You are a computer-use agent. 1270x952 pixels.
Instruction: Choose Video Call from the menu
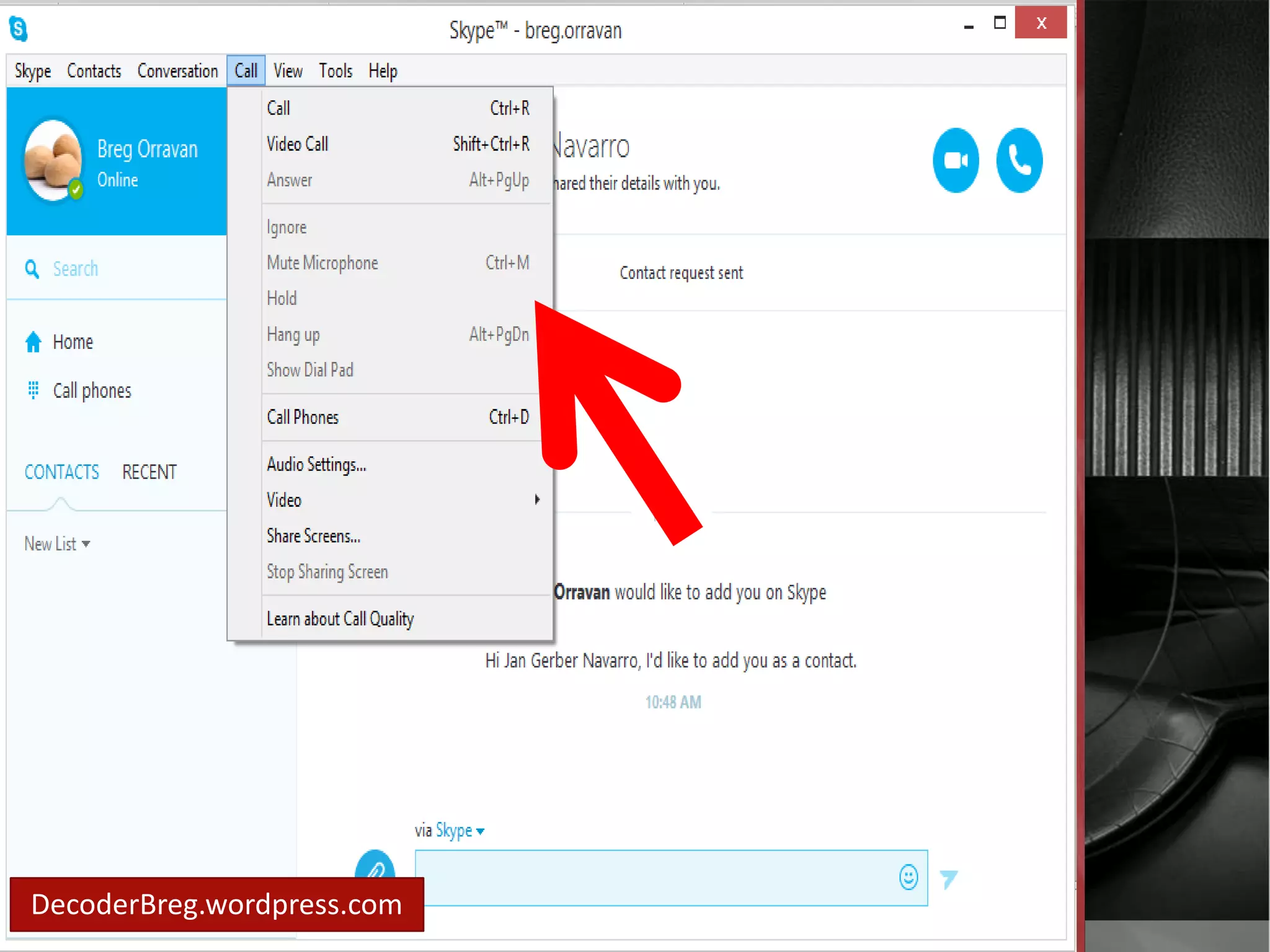pyautogui.click(x=398, y=144)
